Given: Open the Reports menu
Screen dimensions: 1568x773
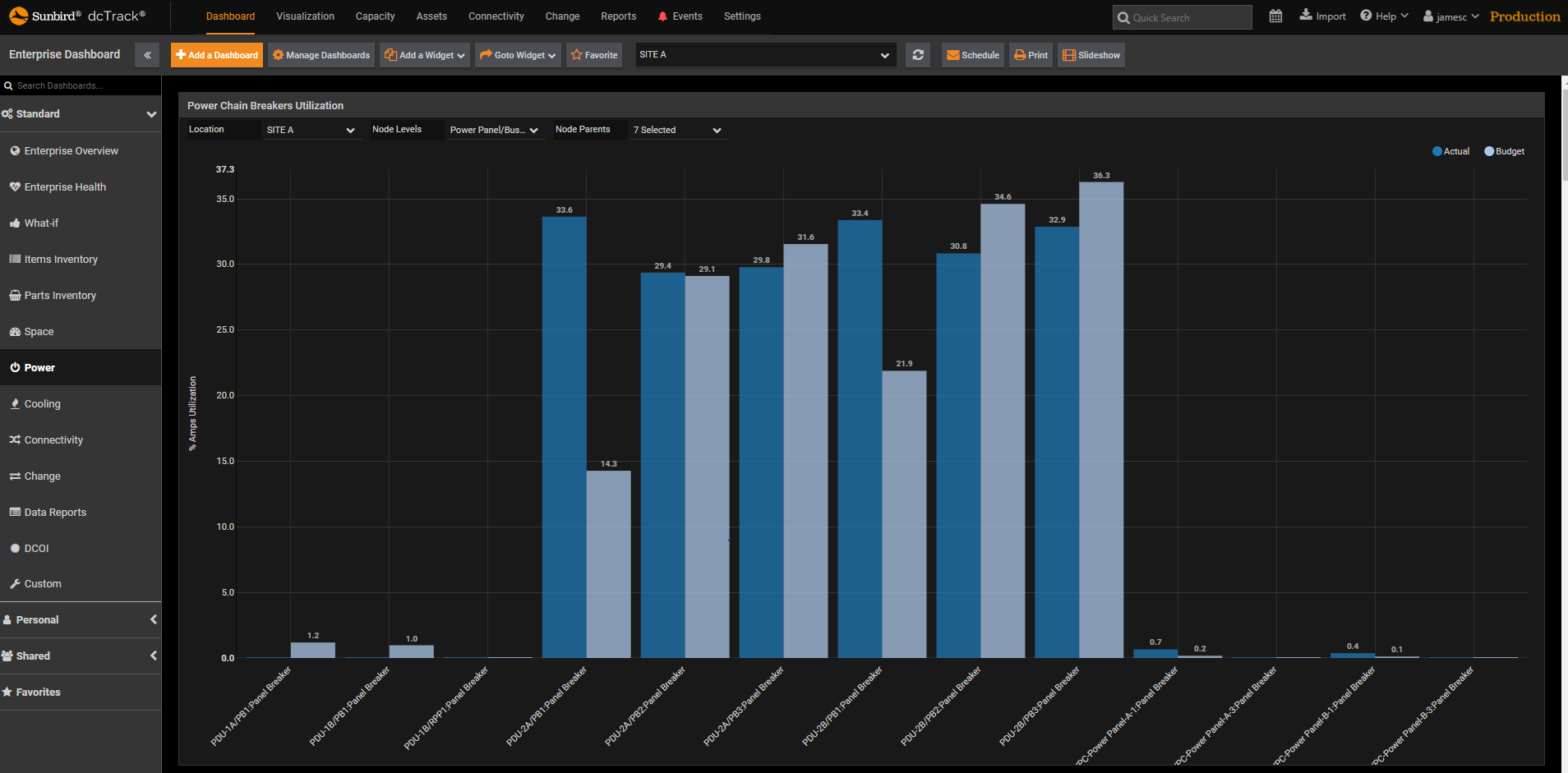Looking at the screenshot, I should tap(618, 16).
